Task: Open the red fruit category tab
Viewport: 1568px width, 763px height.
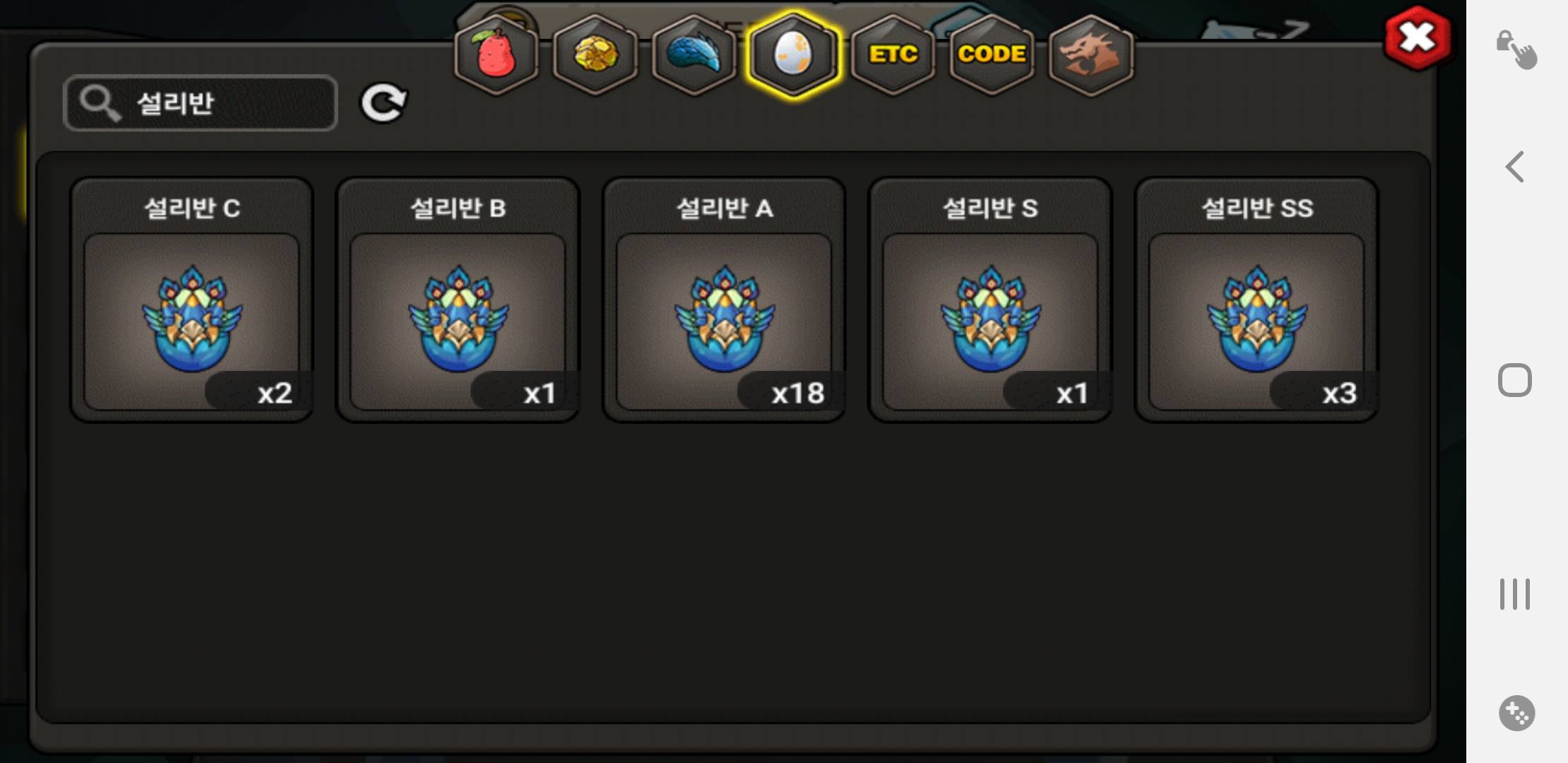Action: click(x=497, y=54)
